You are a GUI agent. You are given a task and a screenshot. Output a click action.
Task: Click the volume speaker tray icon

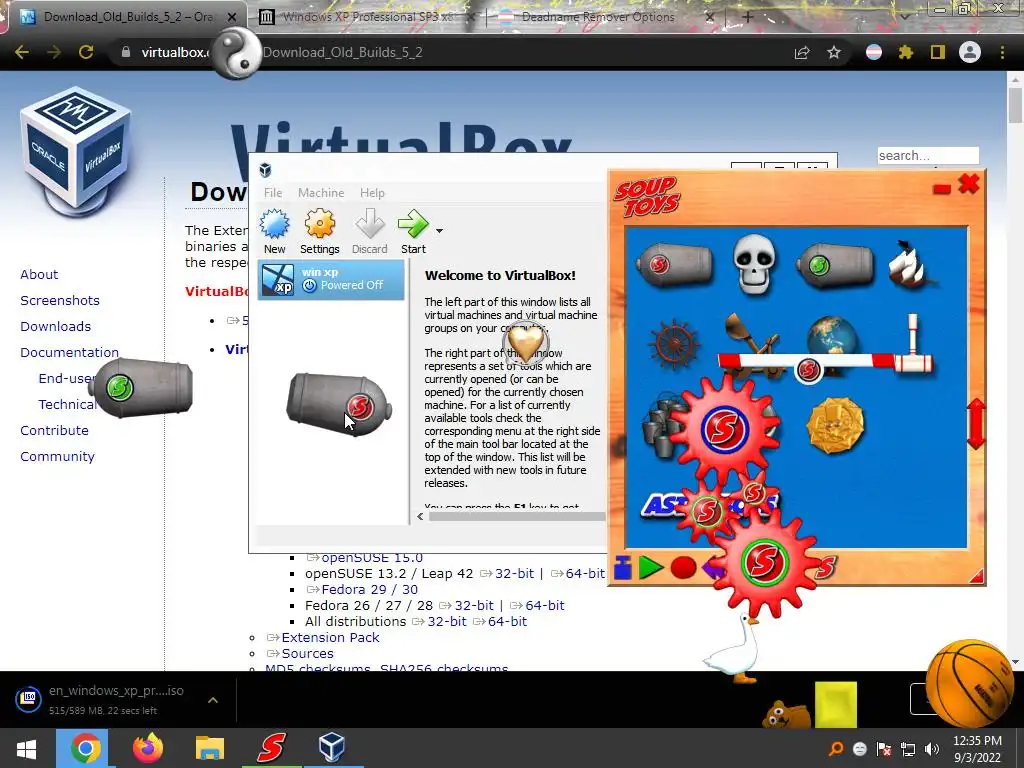tap(932, 749)
